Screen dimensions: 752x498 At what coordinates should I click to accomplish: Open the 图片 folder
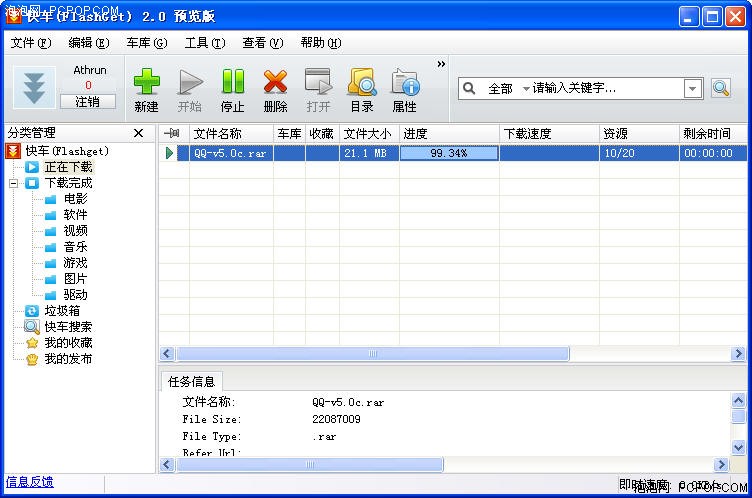pyautogui.click(x=75, y=279)
